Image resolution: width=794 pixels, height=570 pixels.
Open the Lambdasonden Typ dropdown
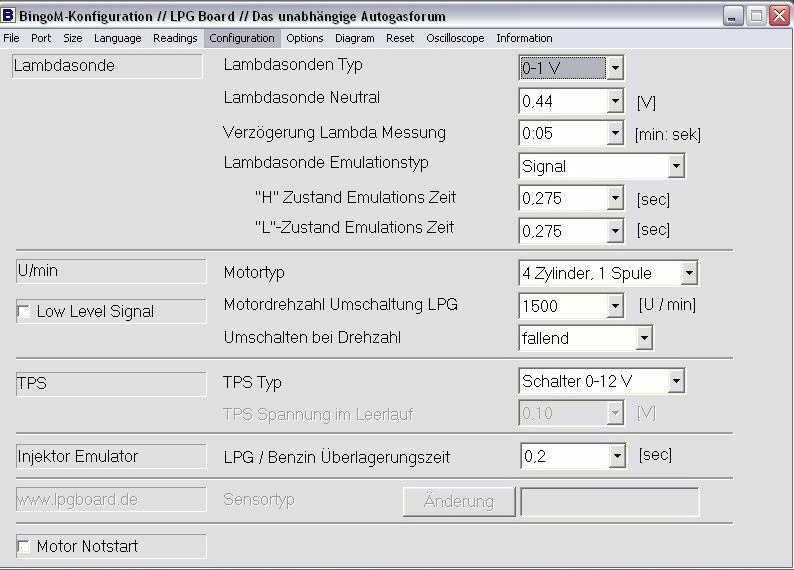tap(615, 68)
